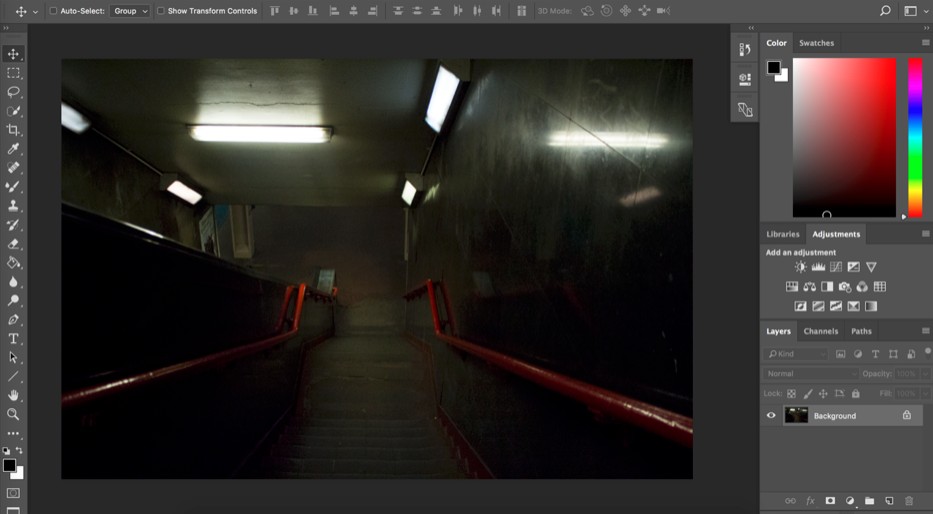Toggle Quick Mask mode
This screenshot has height=514, width=933.
[x=13, y=493]
